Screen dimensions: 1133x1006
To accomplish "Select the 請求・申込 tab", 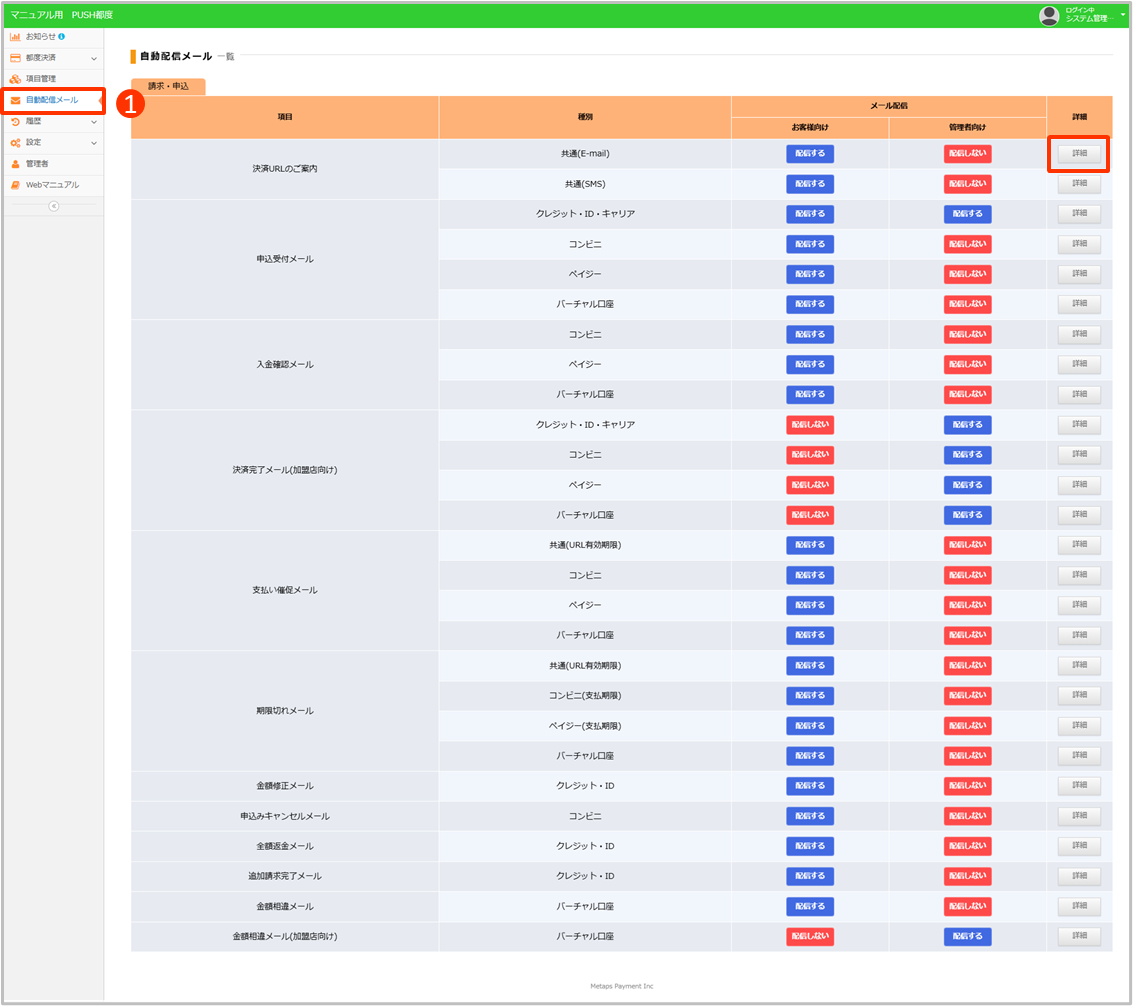I will pos(168,87).
